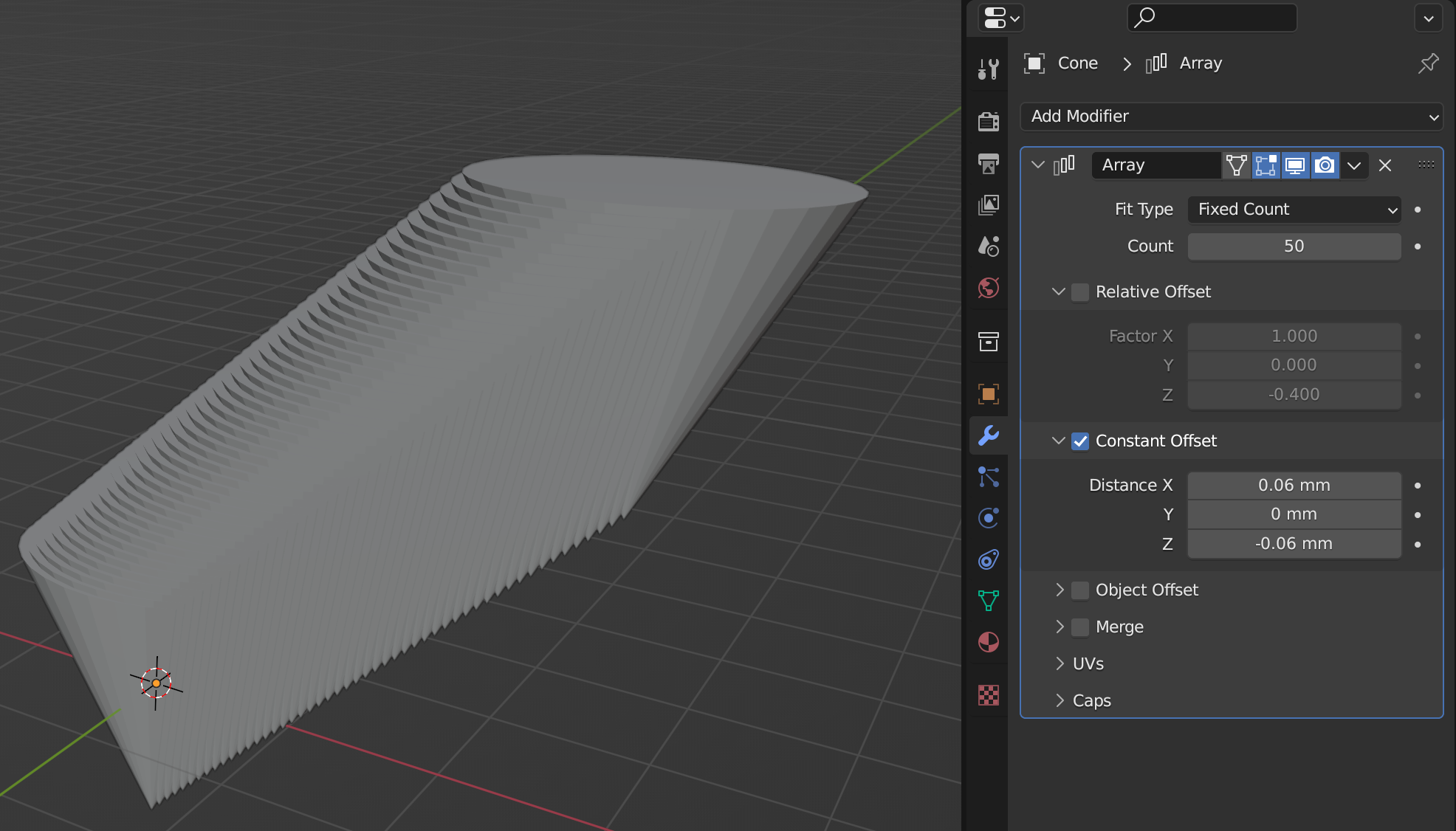
Task: Expand the Object Offset section
Action: [x=1060, y=590]
